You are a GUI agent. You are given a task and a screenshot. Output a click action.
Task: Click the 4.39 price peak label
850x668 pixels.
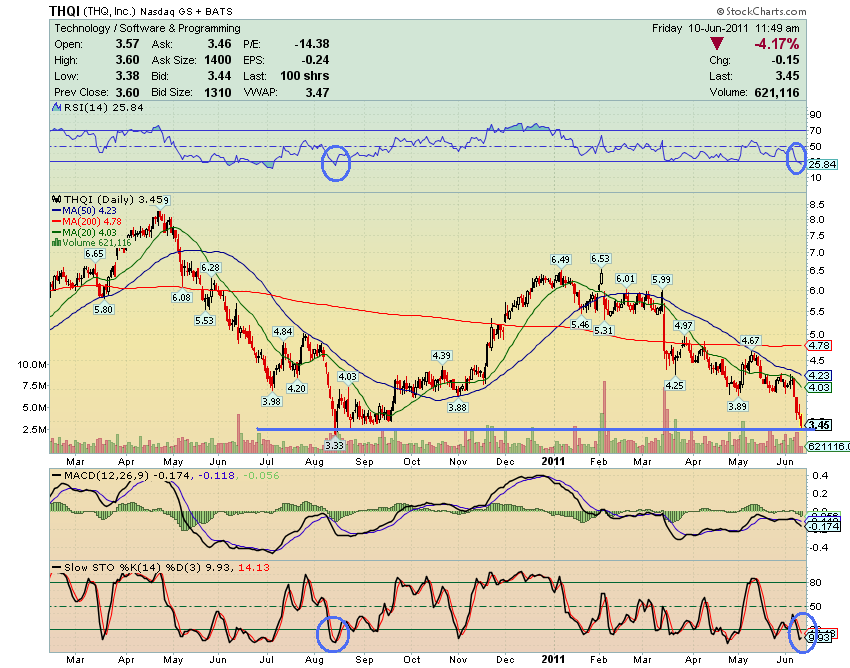click(x=441, y=356)
